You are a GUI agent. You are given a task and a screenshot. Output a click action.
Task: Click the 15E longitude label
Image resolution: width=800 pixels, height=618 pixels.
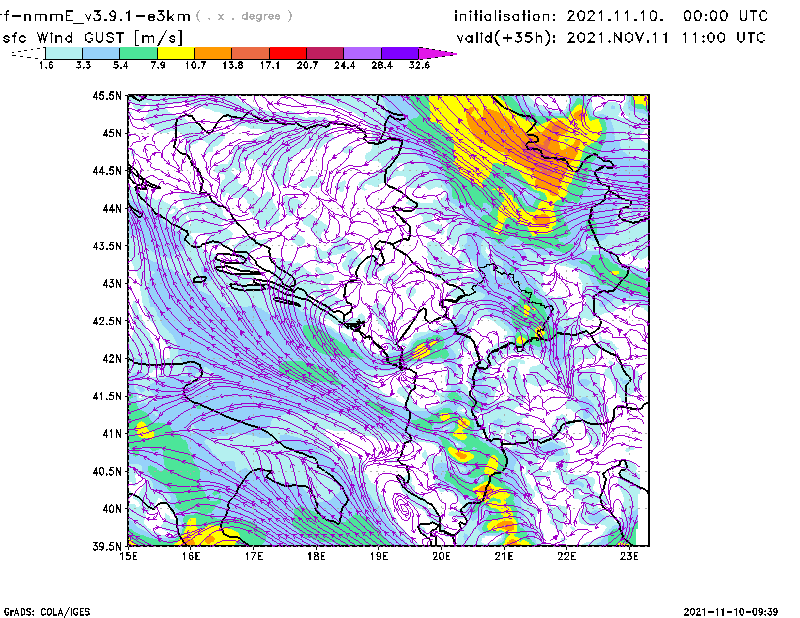[128, 556]
